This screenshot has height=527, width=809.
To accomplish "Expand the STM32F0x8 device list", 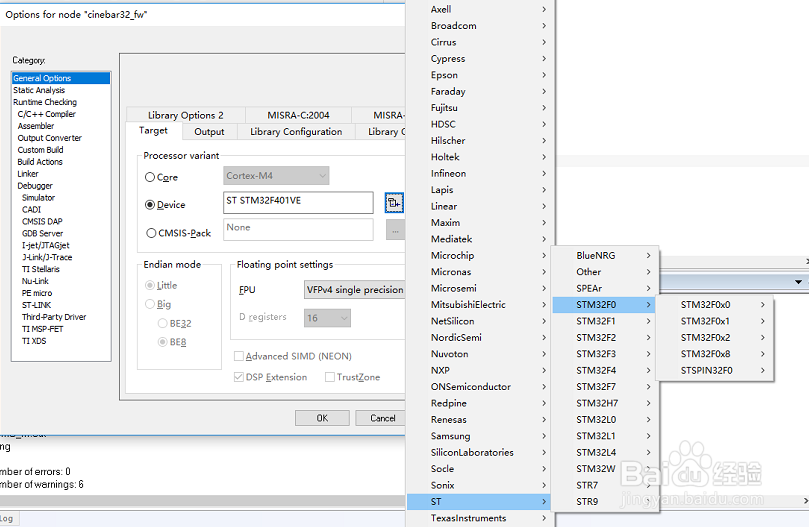I will pos(715,354).
